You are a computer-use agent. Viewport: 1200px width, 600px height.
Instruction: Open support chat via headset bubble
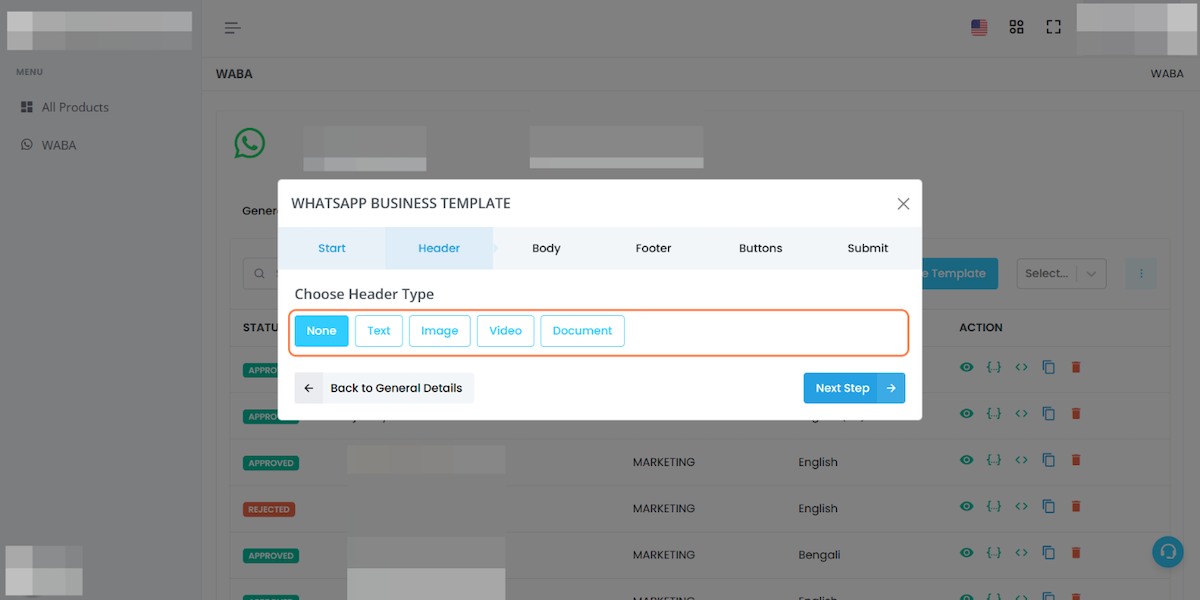tap(1167, 552)
